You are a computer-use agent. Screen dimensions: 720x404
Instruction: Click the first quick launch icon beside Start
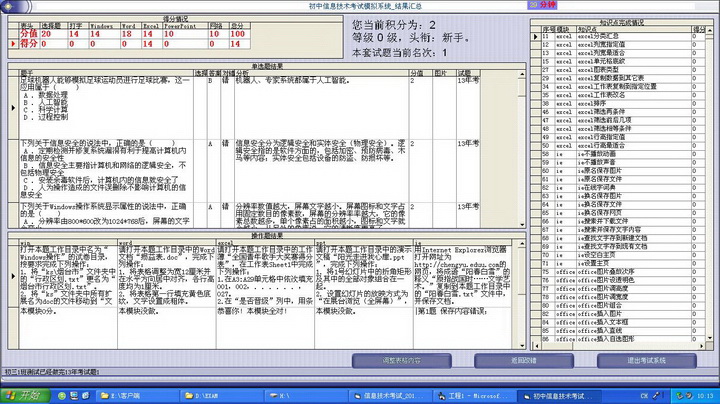[62, 395]
